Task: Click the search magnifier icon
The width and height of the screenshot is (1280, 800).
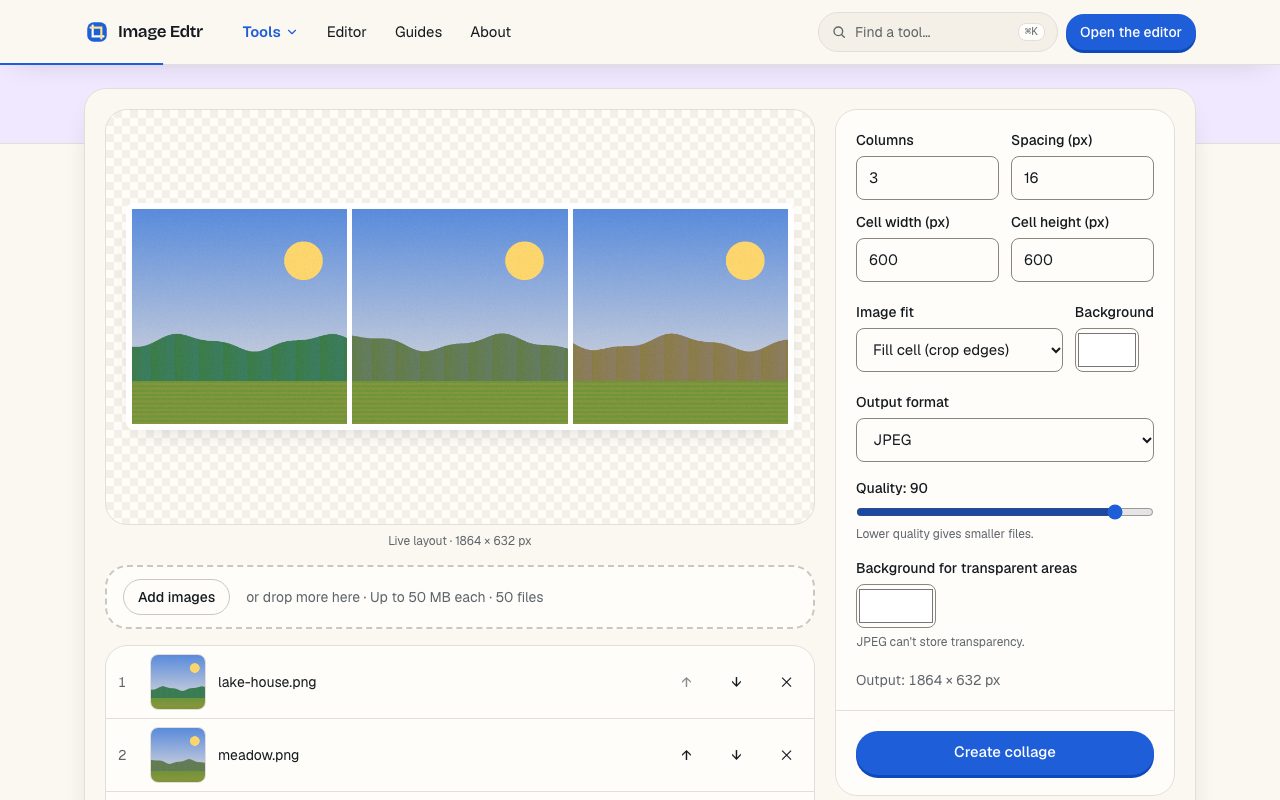Action: (x=839, y=32)
